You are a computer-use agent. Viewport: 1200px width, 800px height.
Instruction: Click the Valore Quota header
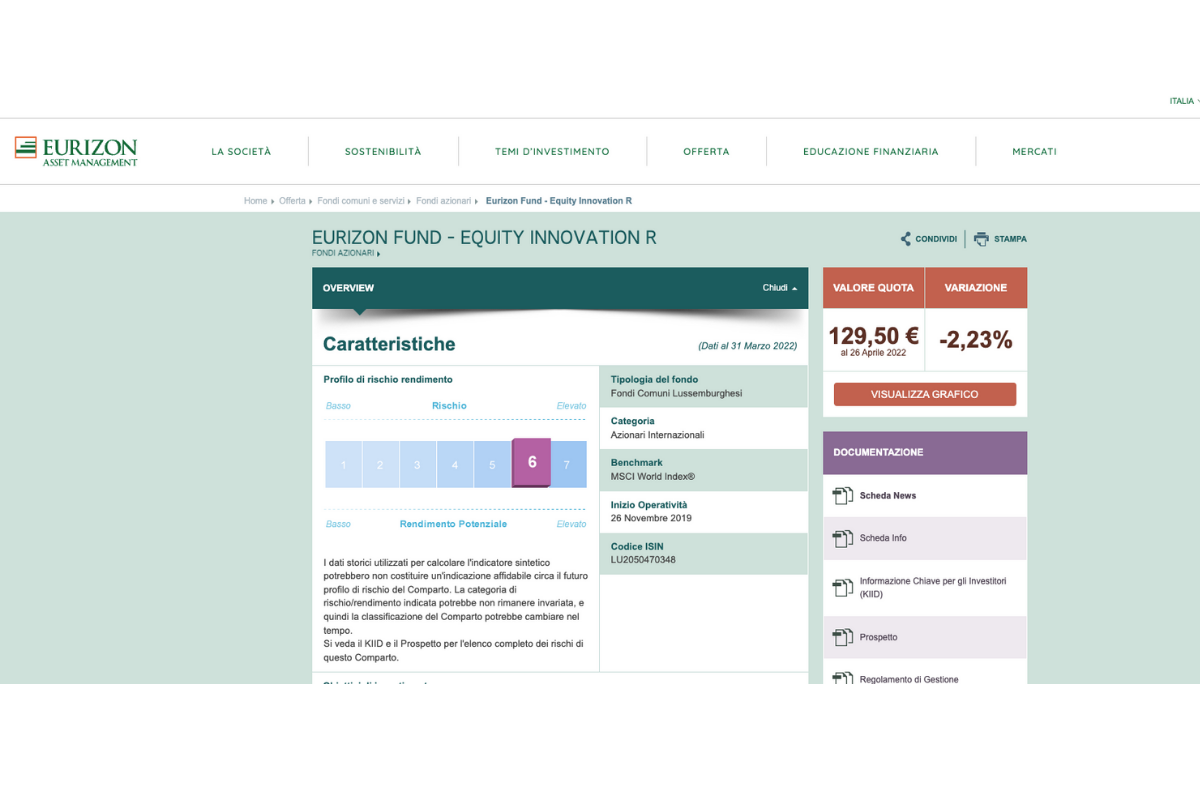coord(874,288)
